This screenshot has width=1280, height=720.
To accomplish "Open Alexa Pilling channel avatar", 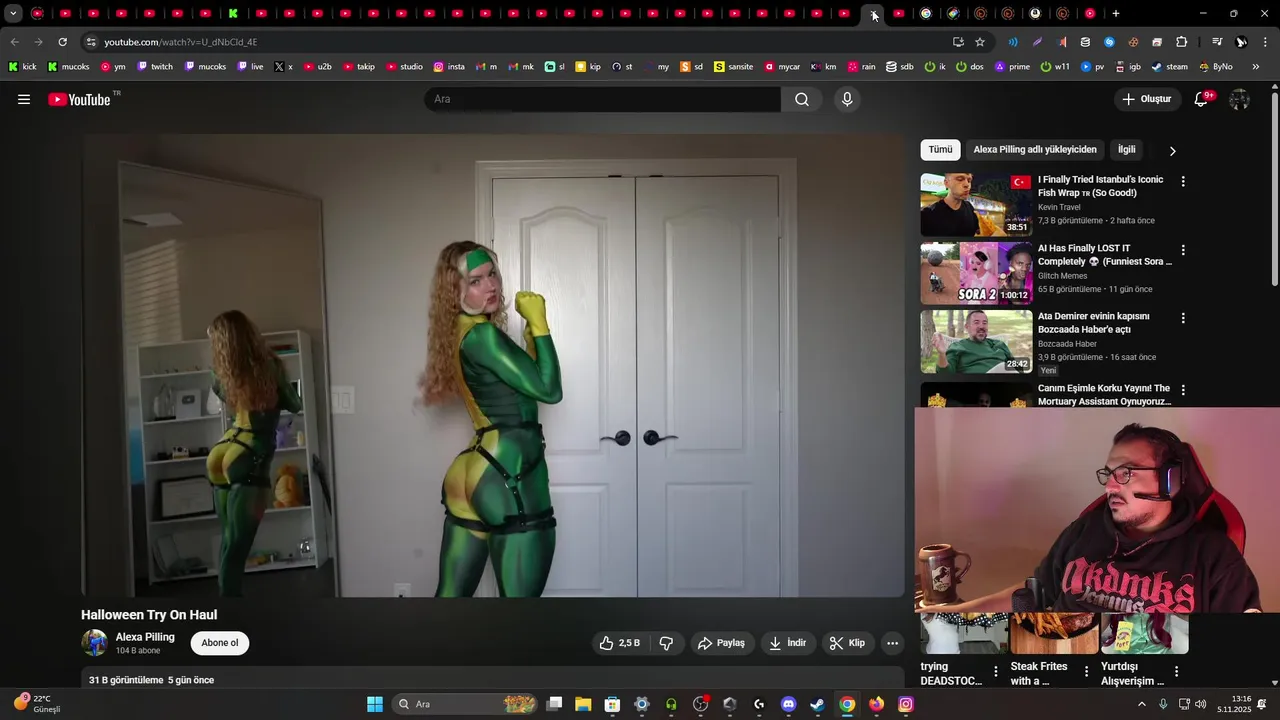I will point(95,643).
